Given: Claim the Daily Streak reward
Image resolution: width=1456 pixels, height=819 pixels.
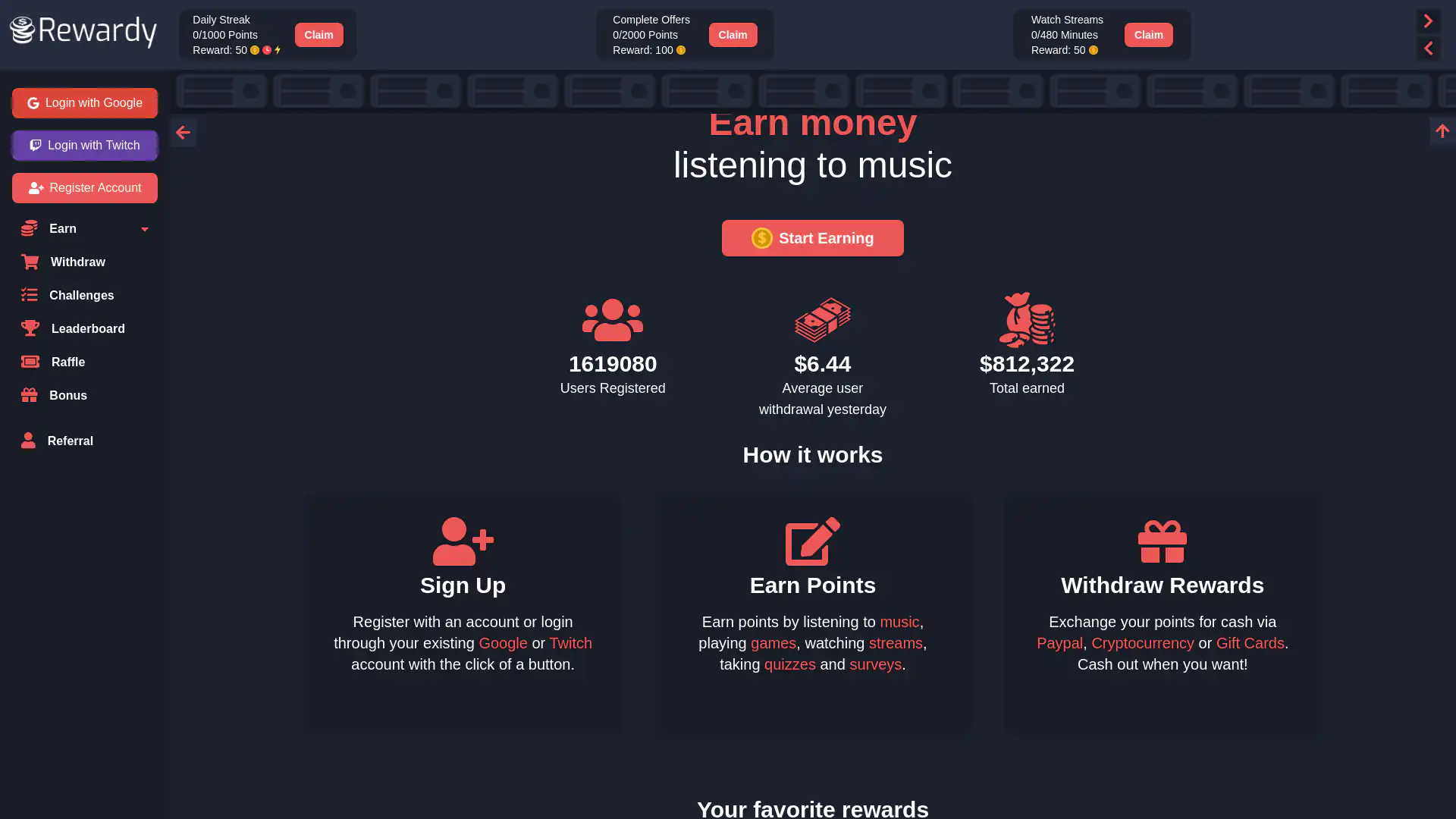Looking at the screenshot, I should (x=318, y=35).
